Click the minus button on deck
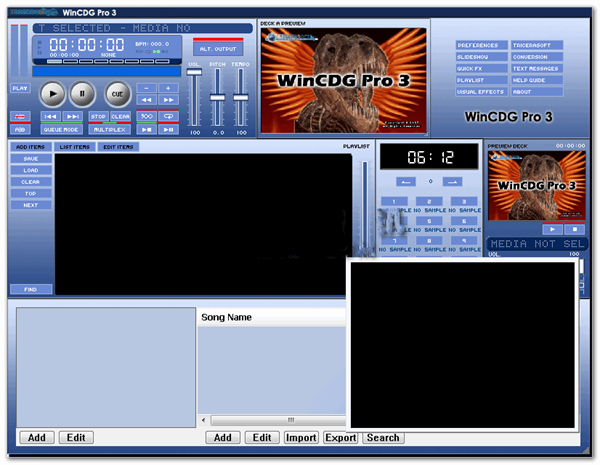 [146, 88]
